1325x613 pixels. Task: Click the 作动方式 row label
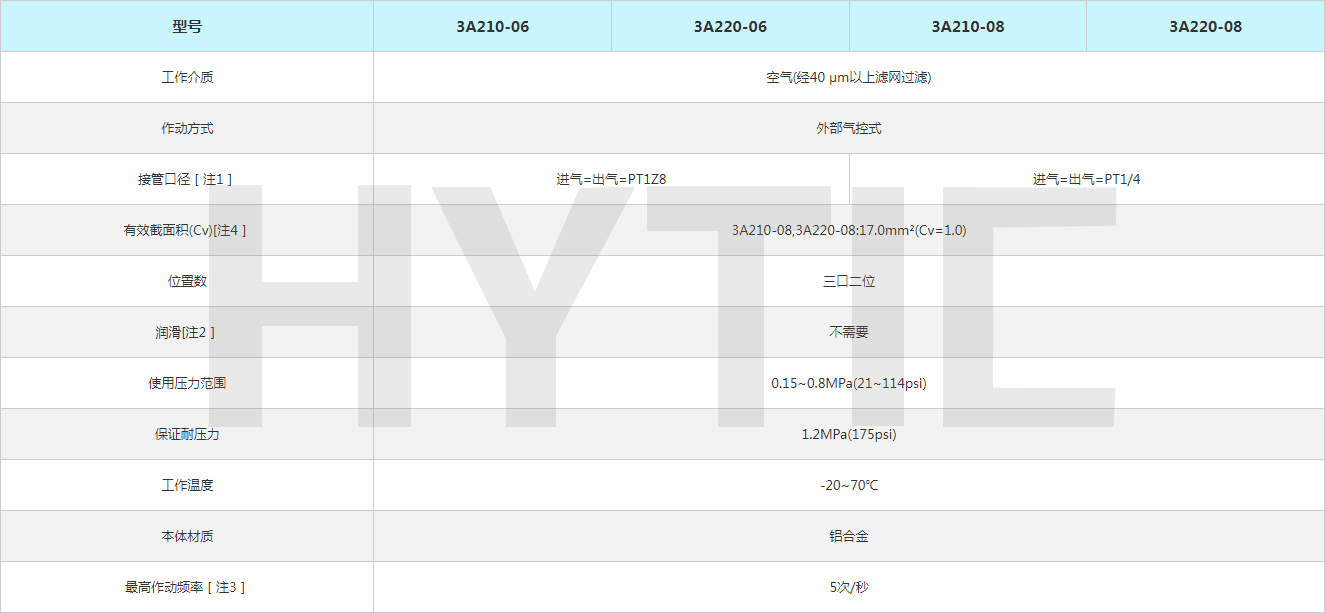[187, 128]
